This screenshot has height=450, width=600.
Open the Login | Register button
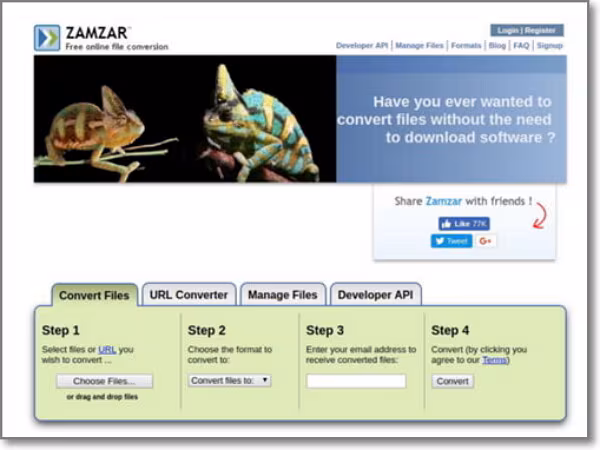527,30
